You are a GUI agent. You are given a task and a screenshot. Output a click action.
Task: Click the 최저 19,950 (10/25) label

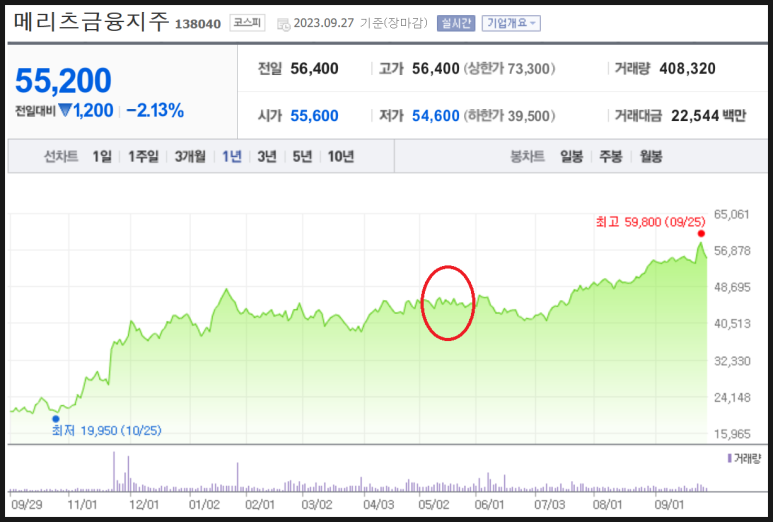point(106,431)
